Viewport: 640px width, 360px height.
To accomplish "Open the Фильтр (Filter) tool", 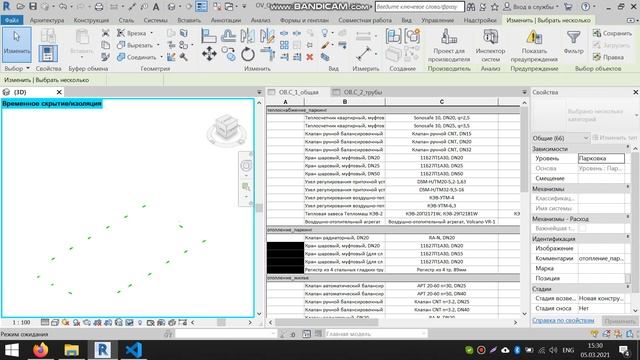I will [x=573, y=43].
